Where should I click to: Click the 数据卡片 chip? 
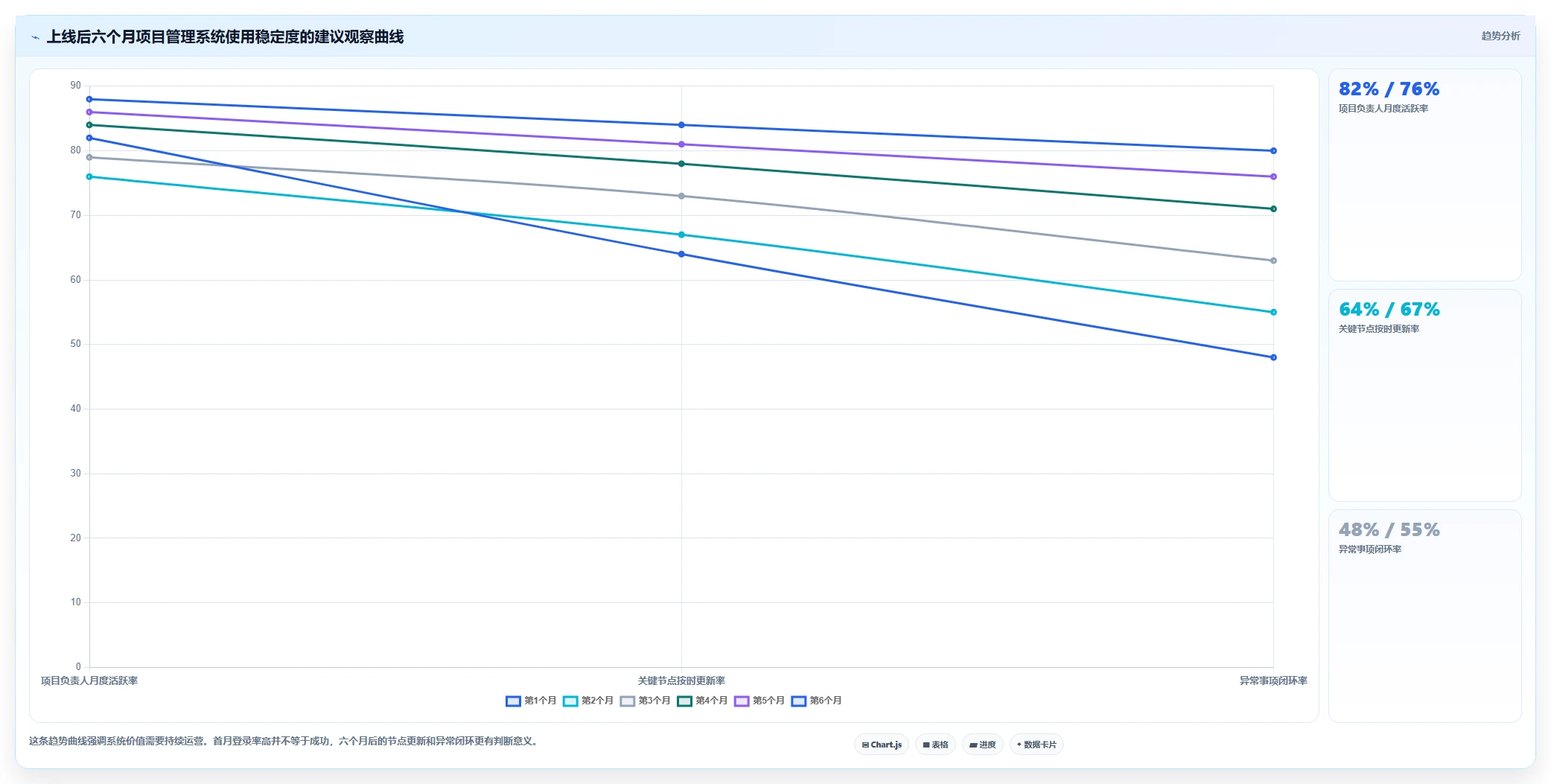point(1036,745)
